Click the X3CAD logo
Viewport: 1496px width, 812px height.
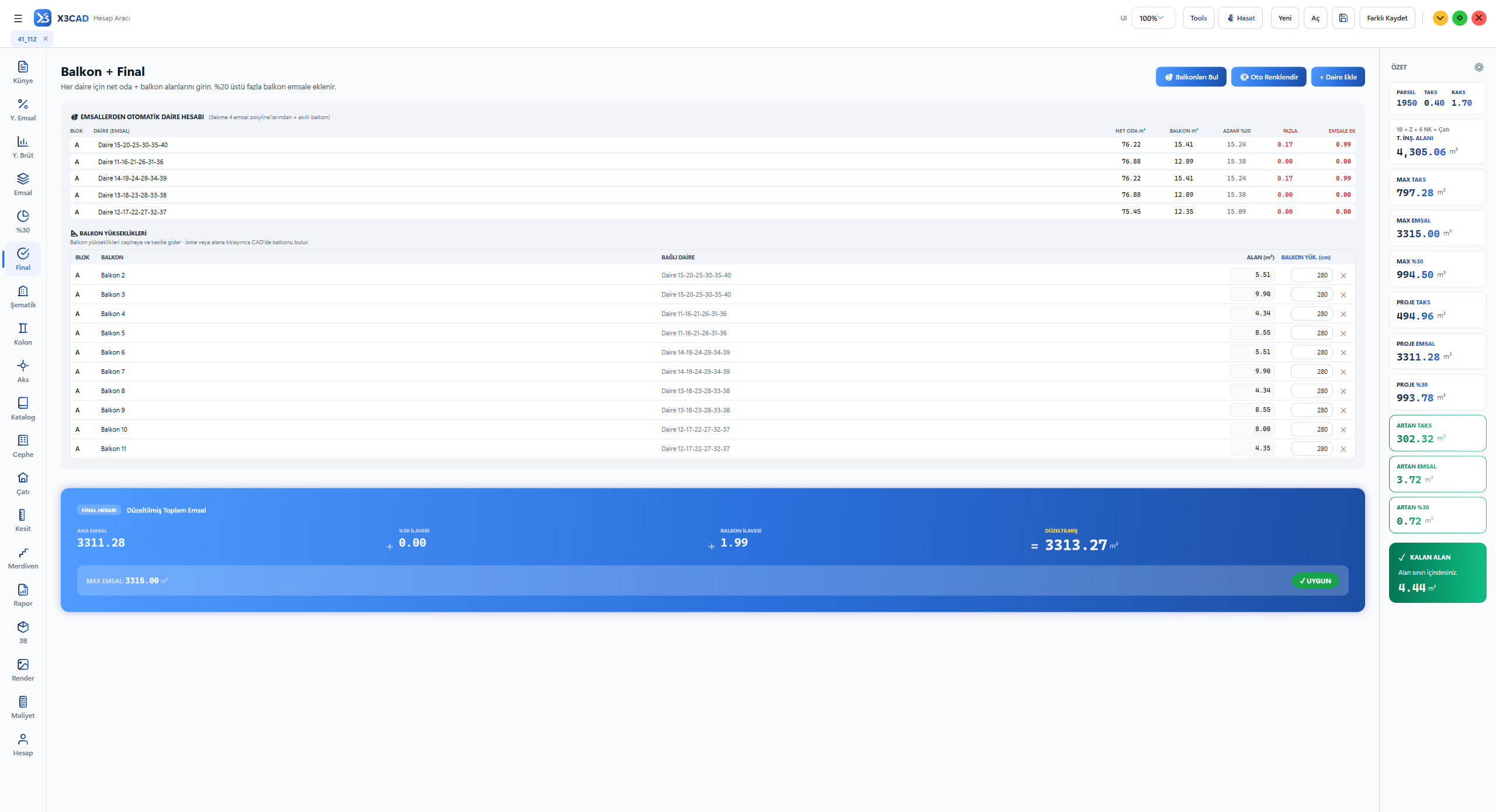(x=43, y=18)
